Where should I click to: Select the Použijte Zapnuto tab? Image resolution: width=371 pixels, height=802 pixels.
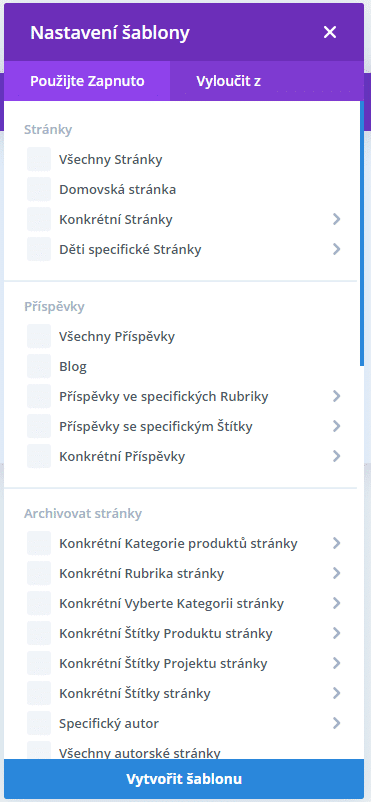click(x=87, y=81)
